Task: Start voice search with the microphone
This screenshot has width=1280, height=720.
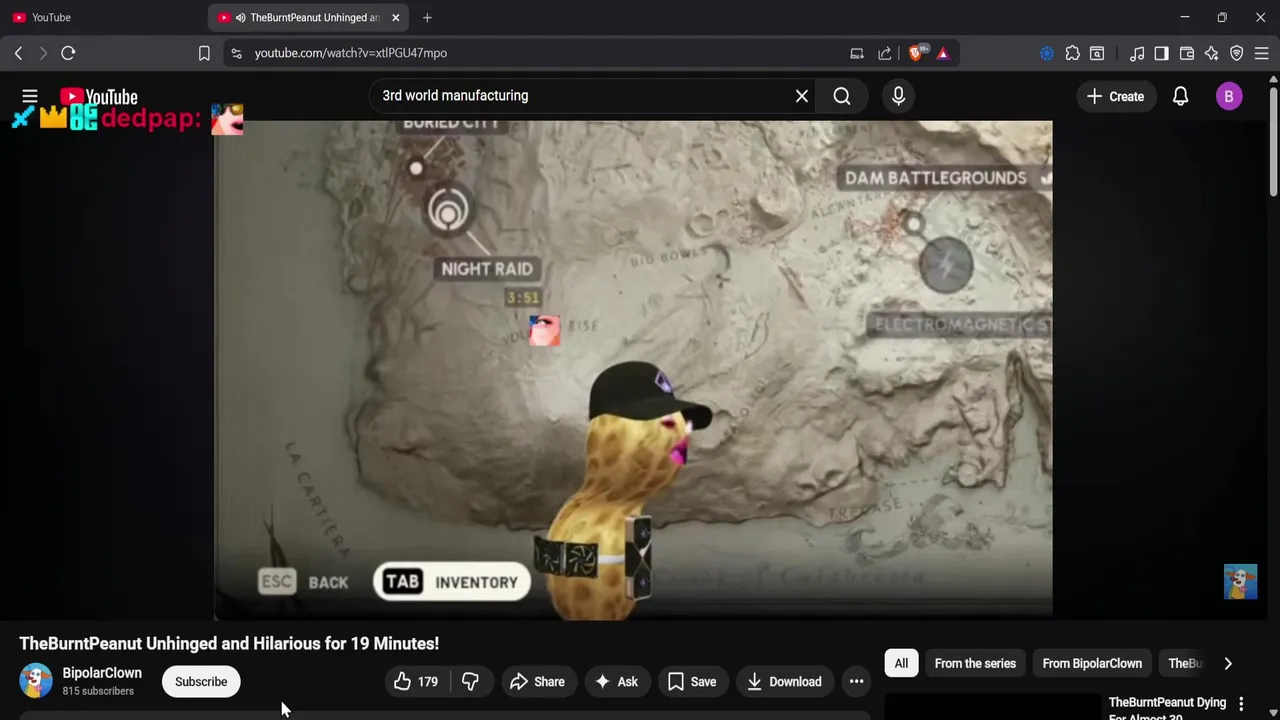Action: [898, 96]
